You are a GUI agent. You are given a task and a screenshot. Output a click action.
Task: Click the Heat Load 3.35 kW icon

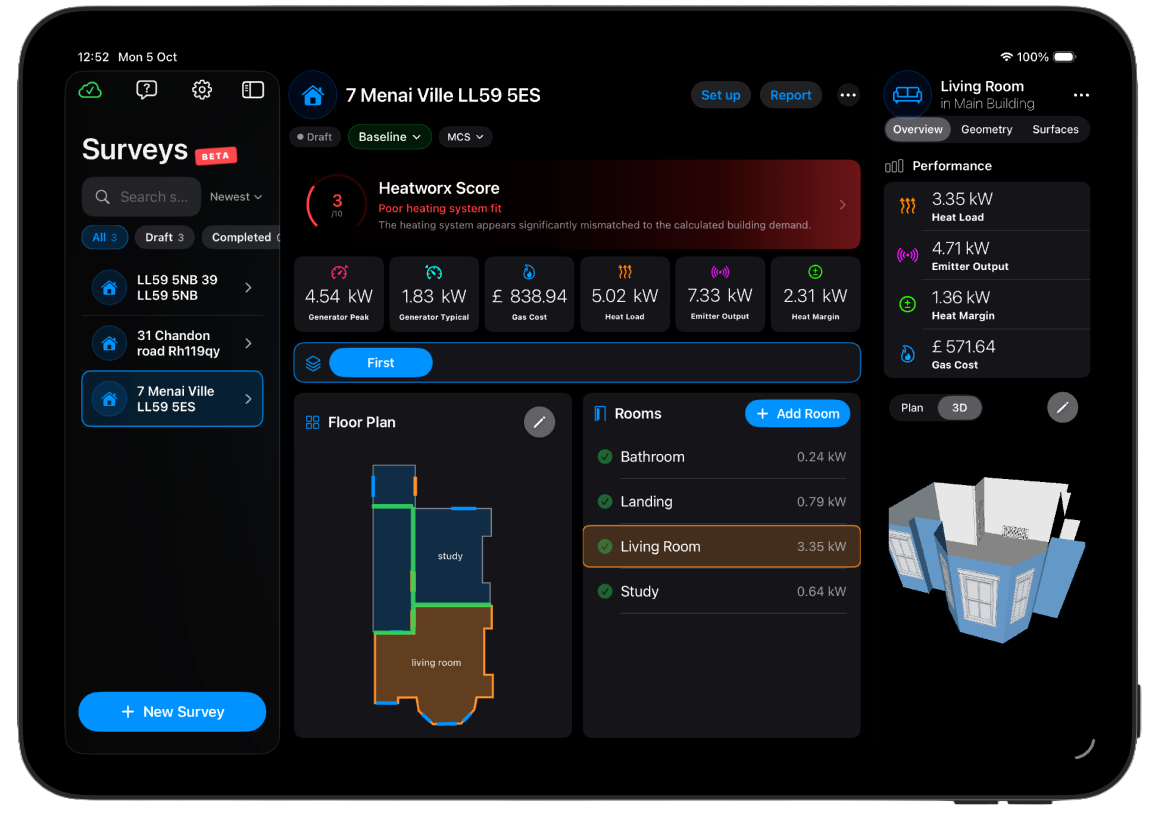[x=908, y=206]
